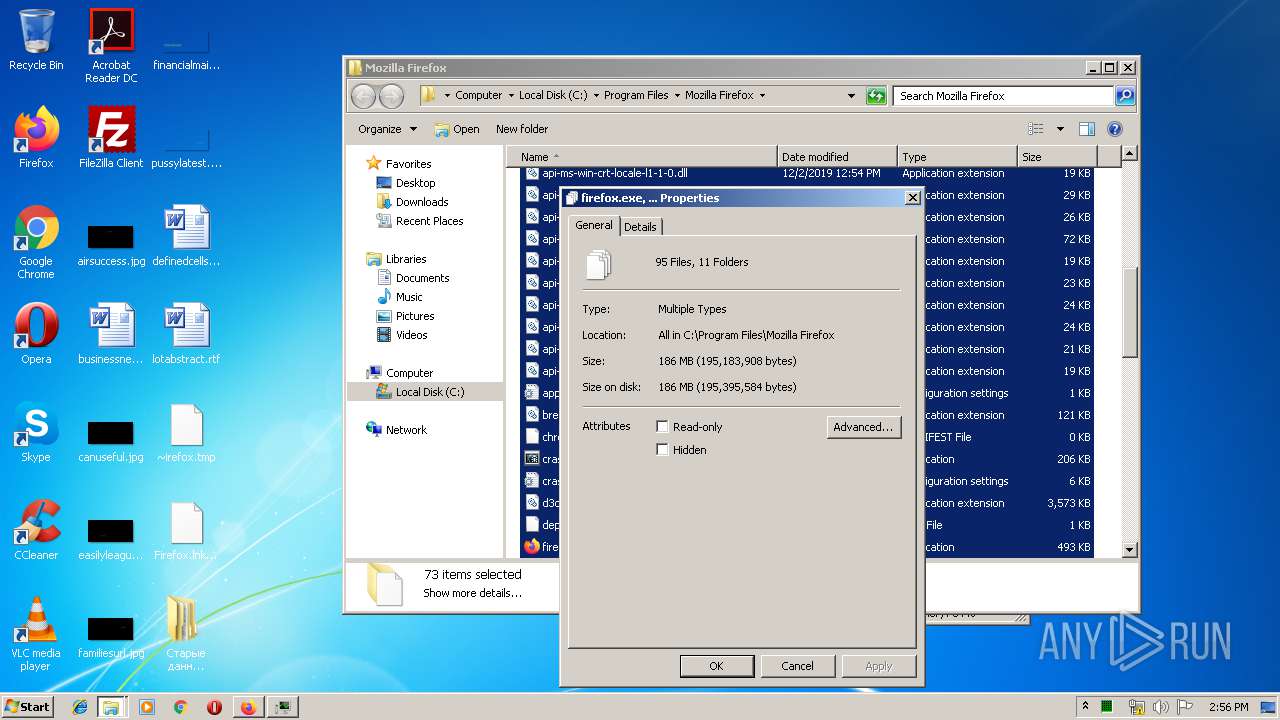Open the Firefox desktop shortcut
1280x720 pixels.
[x=36, y=138]
